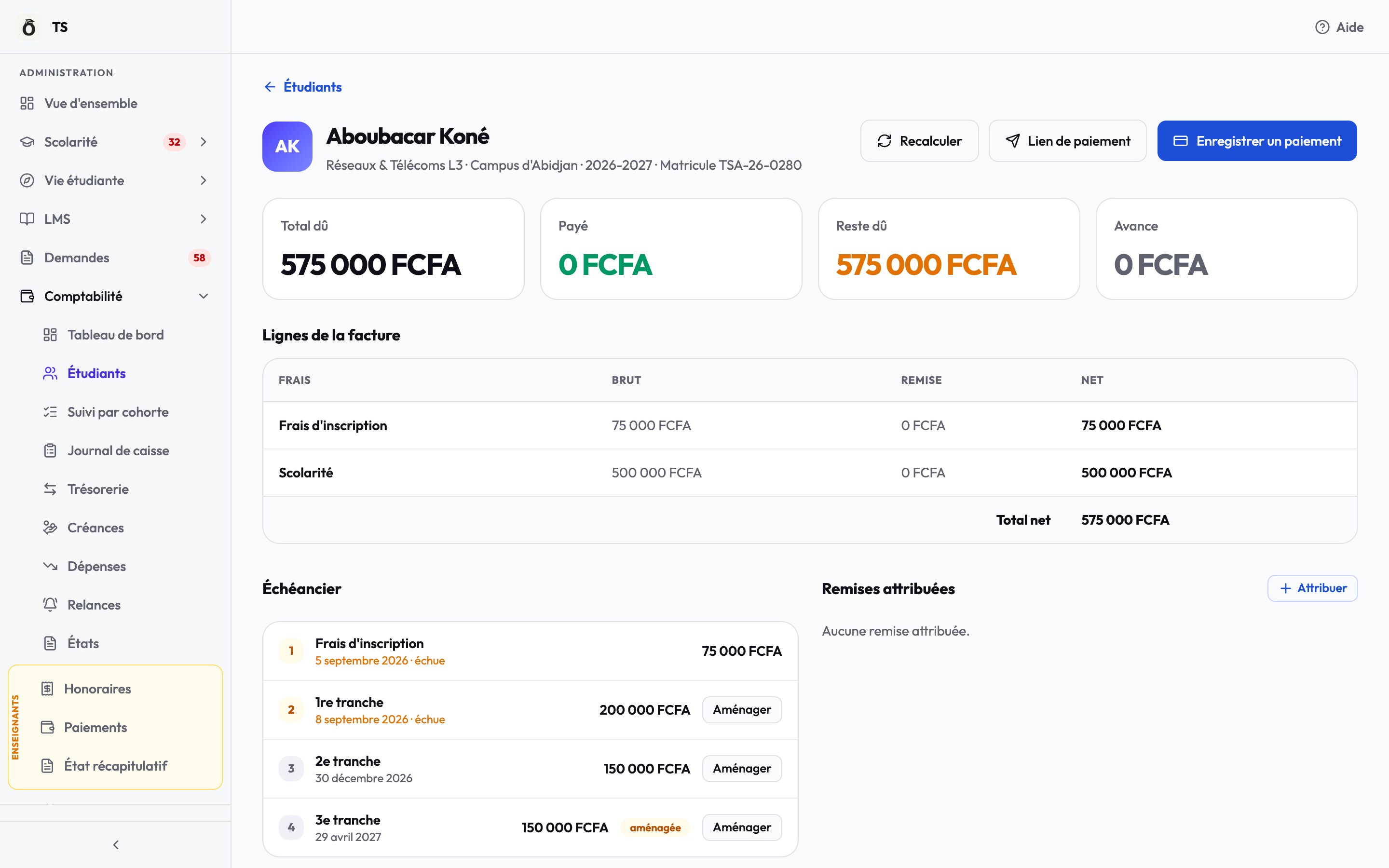Screen dimensions: 1389x868
Task: Click the Comptabilité wallet icon
Action: pos(27,296)
